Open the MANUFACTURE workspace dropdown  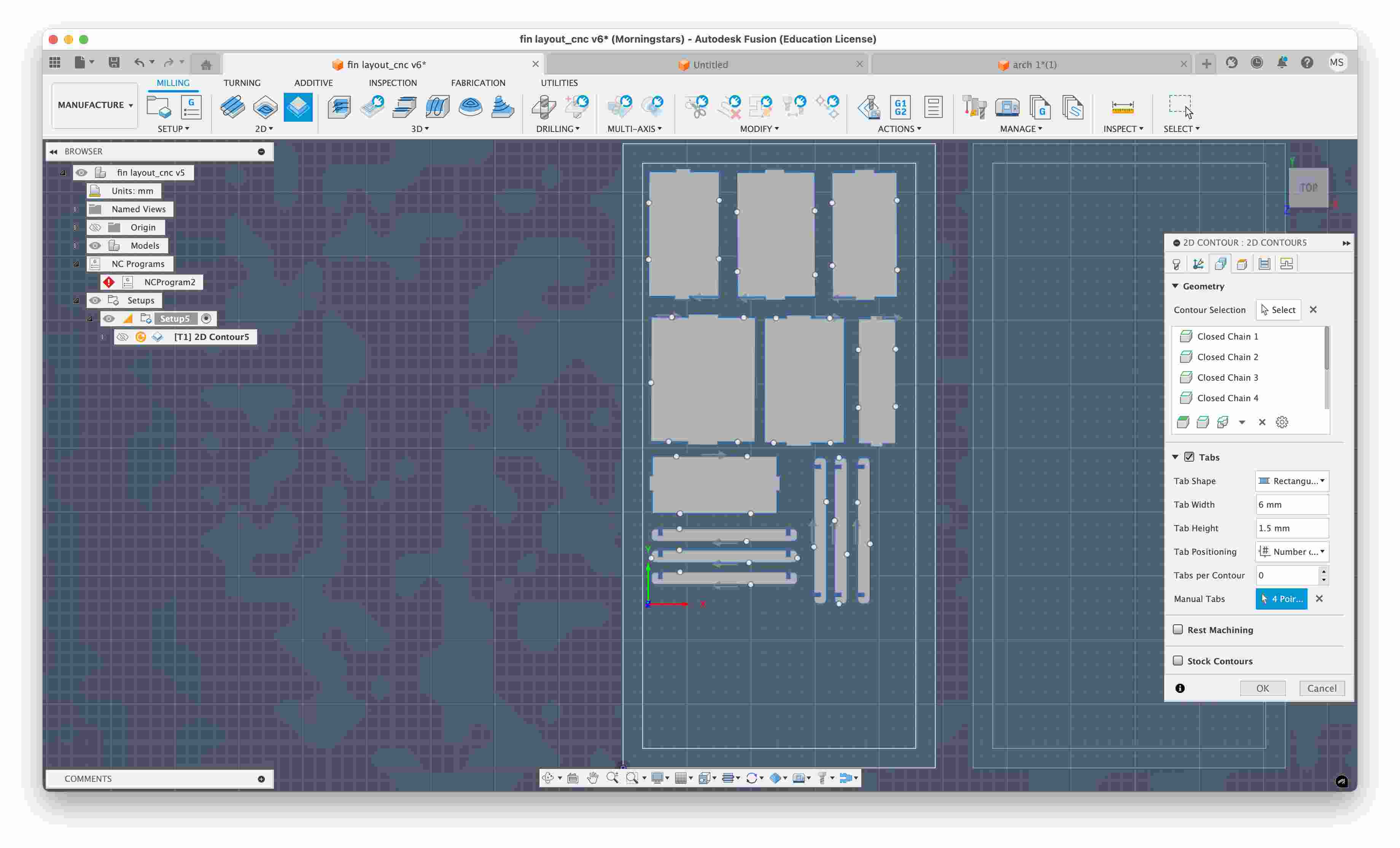click(x=95, y=105)
